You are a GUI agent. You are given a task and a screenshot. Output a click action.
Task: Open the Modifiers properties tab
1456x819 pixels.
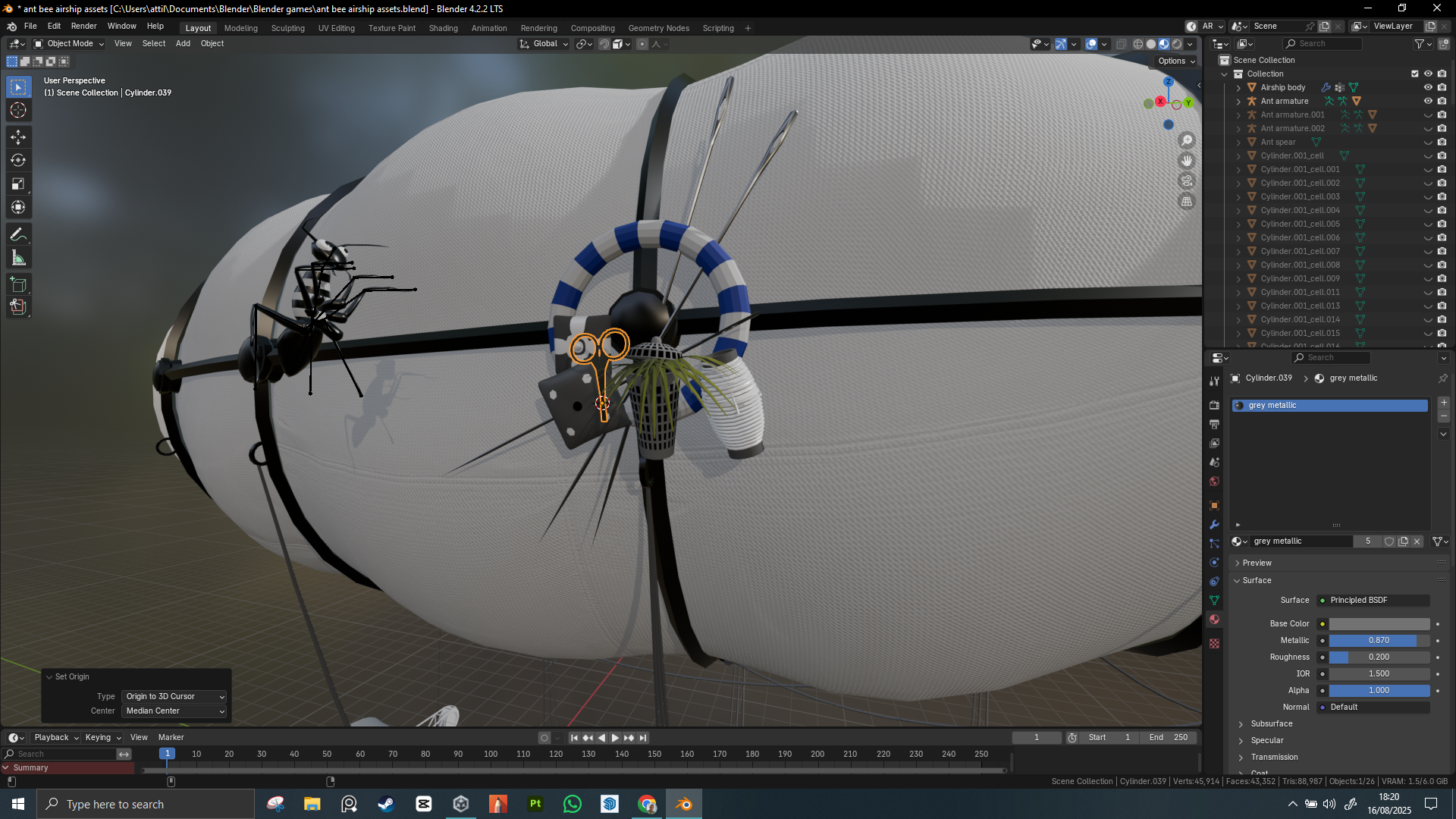(1214, 525)
